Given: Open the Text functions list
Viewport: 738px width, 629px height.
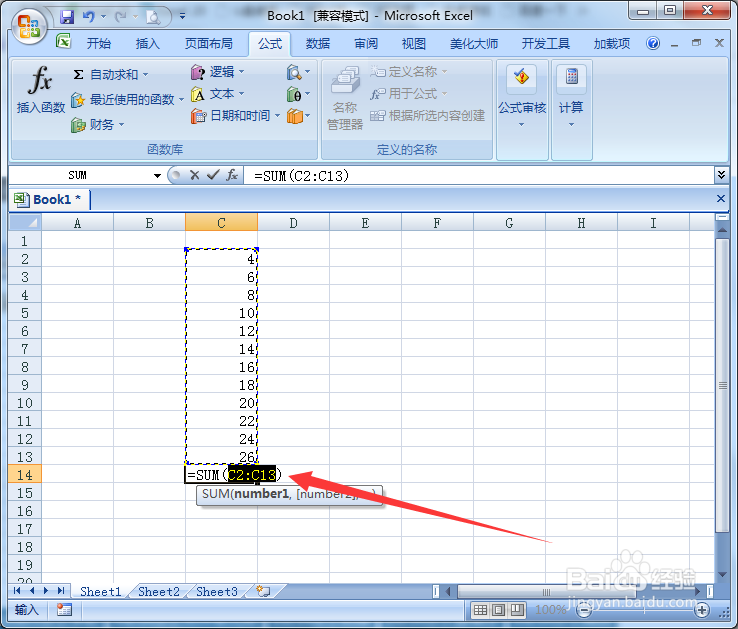Looking at the screenshot, I should click(217, 94).
